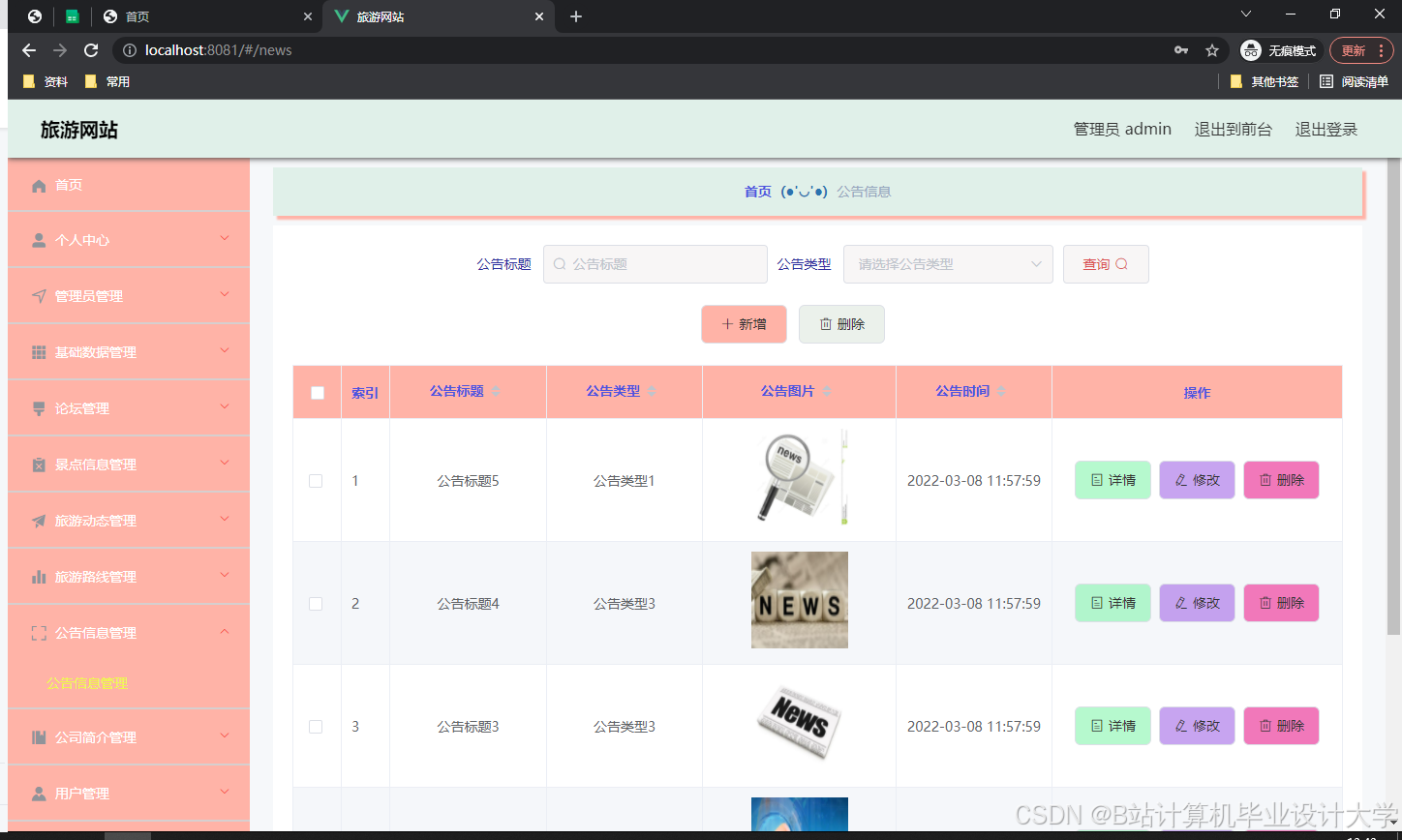
Task: Click the icon next to 论坛管理
Action: coord(39,408)
